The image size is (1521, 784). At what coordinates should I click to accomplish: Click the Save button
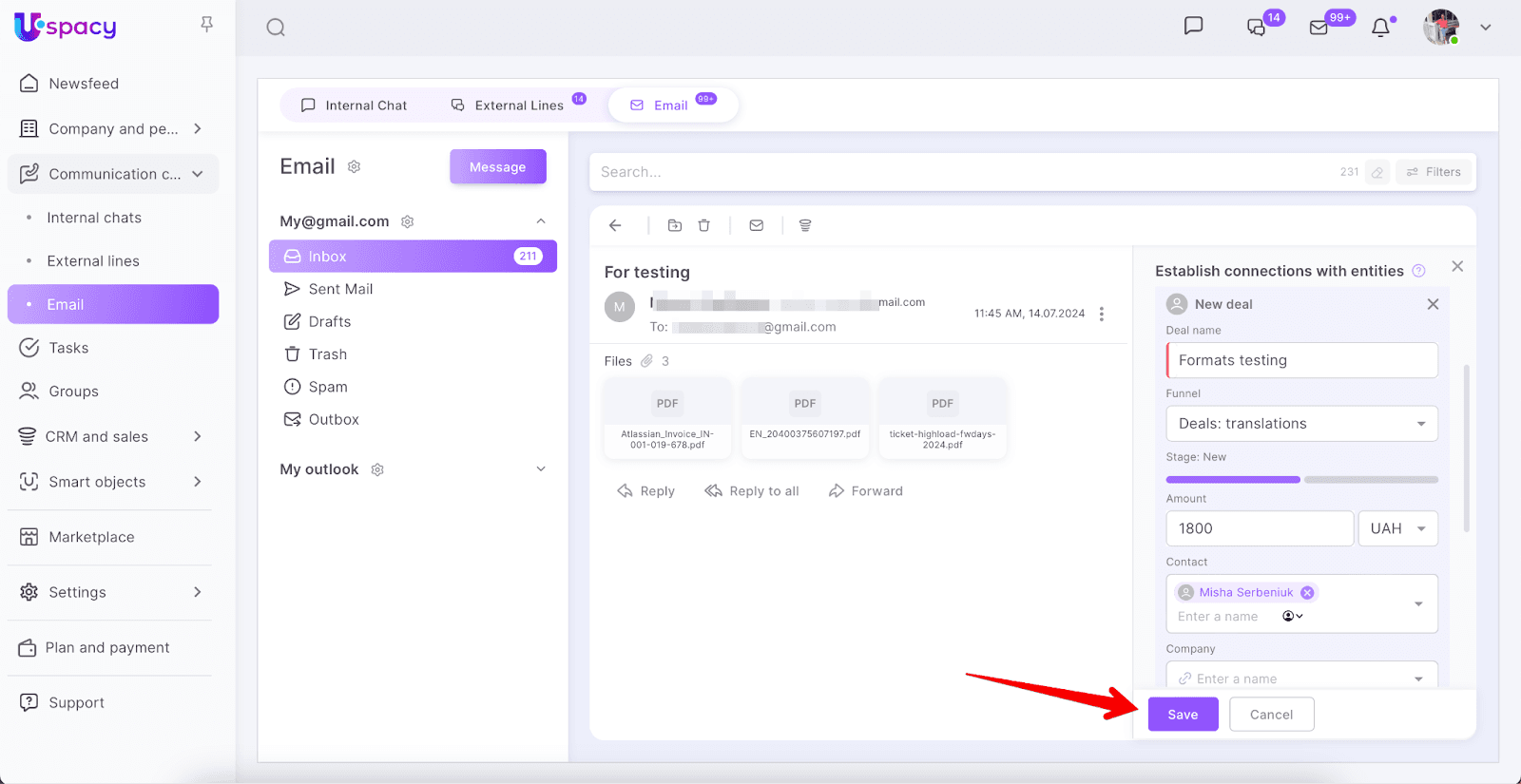pyautogui.click(x=1183, y=715)
